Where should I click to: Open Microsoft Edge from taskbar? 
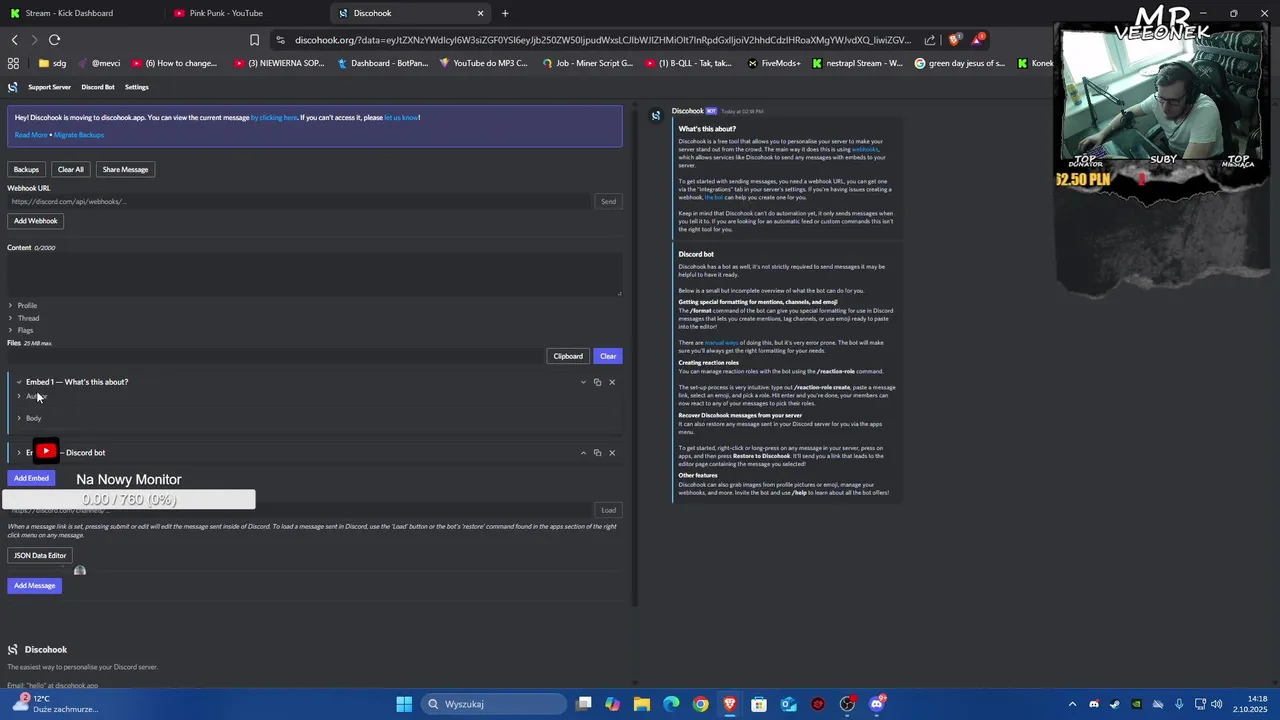point(671,704)
